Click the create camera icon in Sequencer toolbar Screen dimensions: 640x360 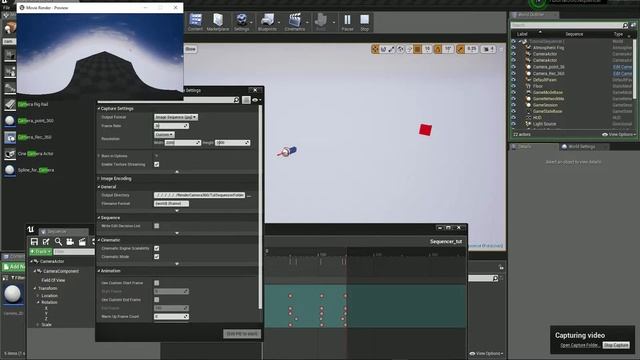pyautogui.click(x=70, y=242)
